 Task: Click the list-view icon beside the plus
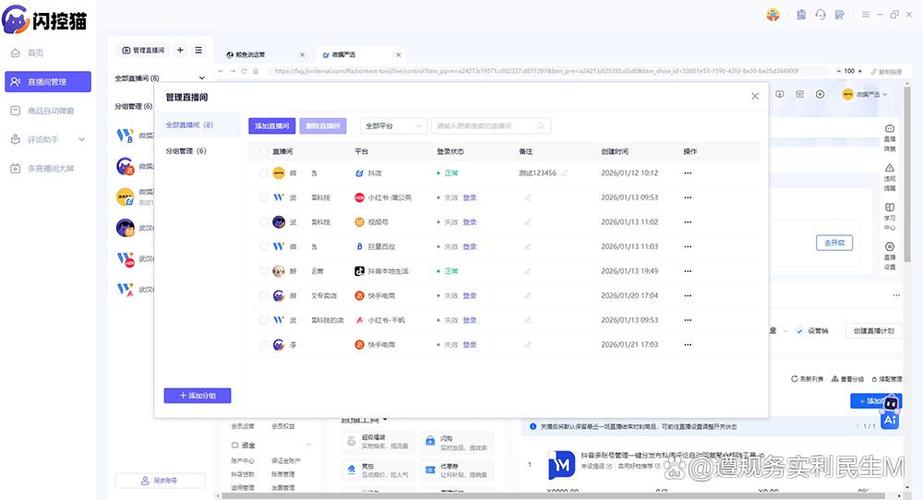(x=199, y=51)
